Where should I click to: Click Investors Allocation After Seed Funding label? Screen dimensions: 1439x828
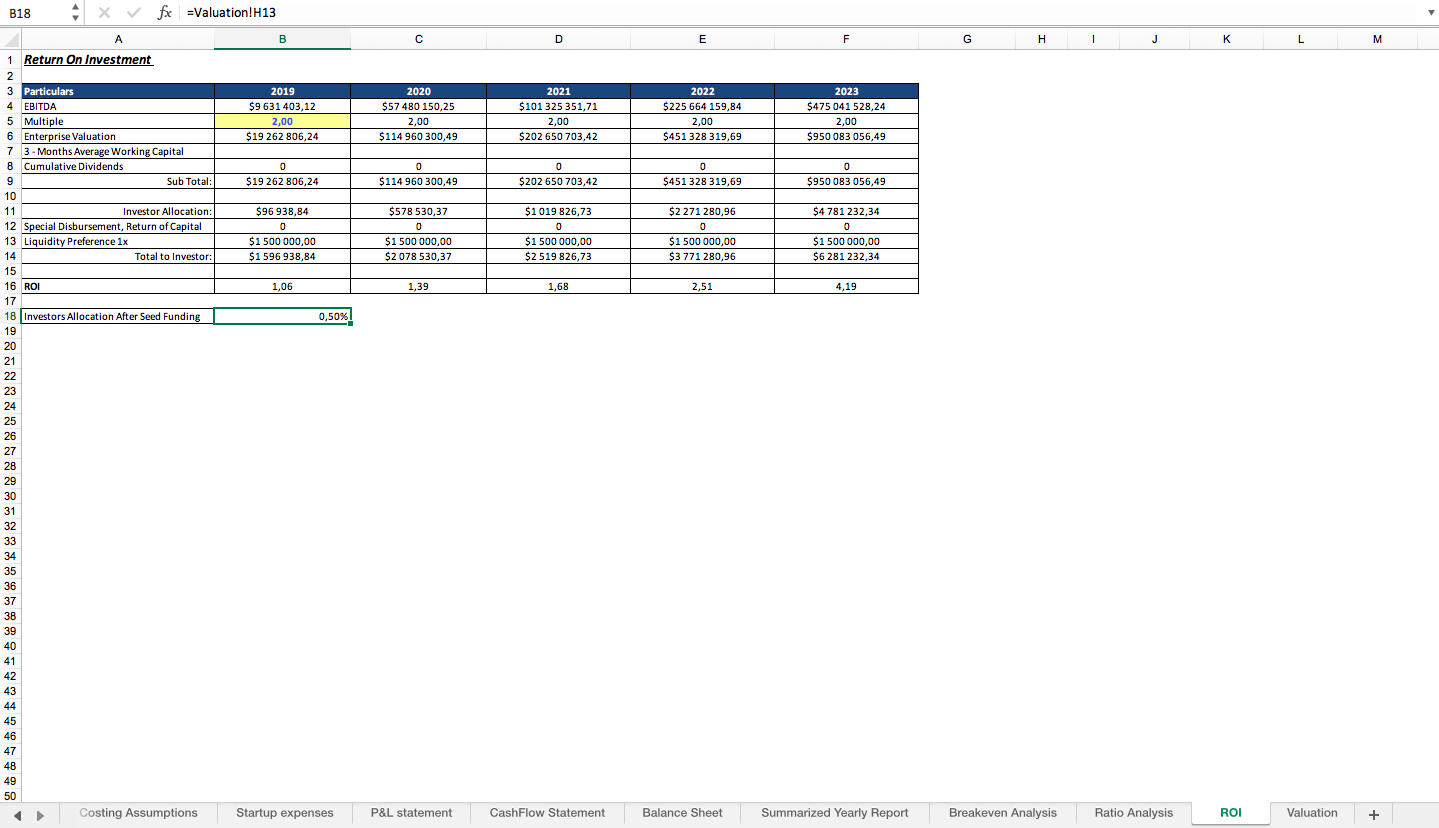118,316
